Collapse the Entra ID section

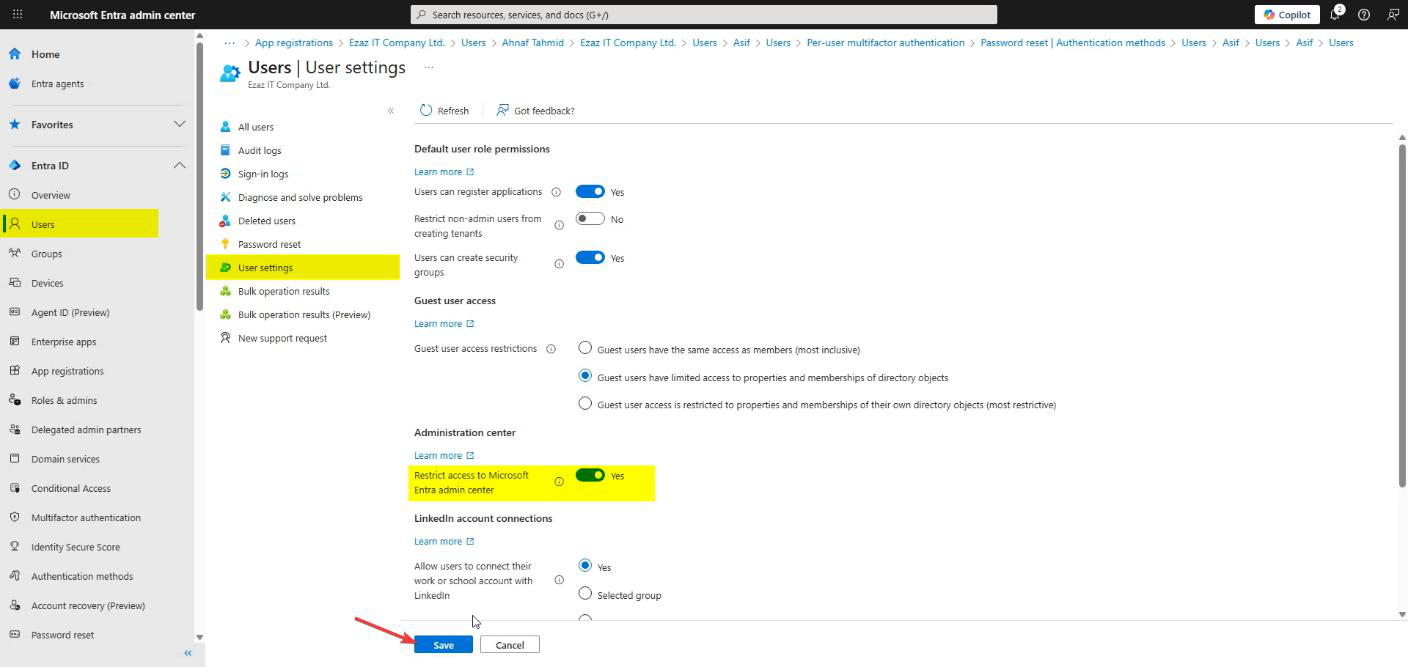[179, 166]
